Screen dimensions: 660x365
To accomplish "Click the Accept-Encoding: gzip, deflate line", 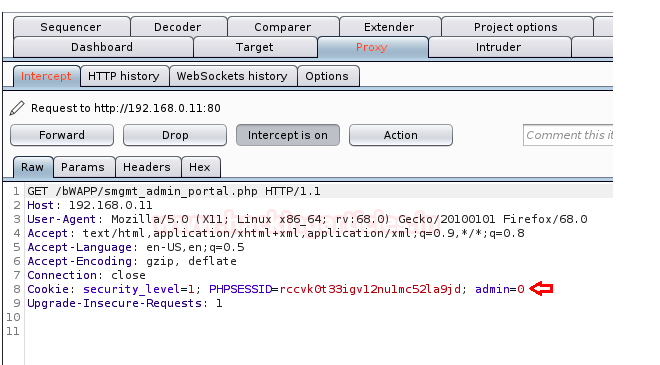I will point(132,261).
